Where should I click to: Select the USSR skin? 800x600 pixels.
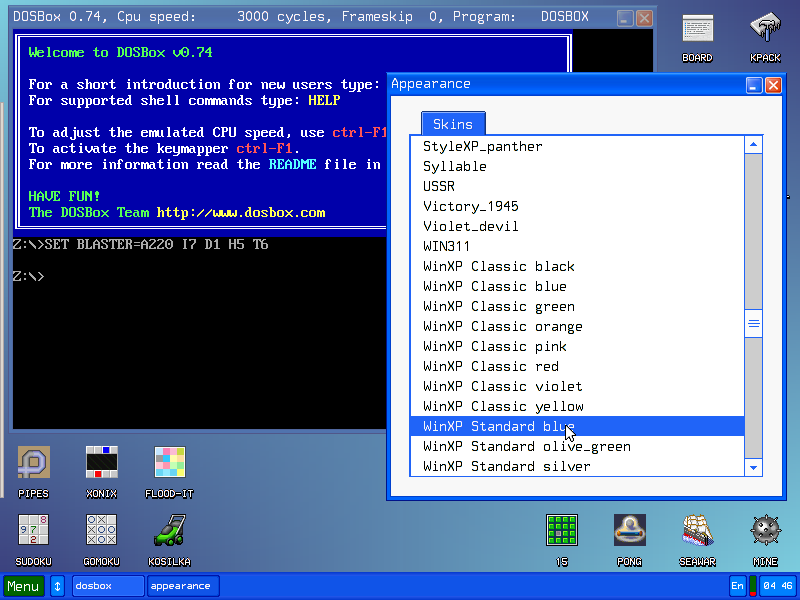point(577,186)
